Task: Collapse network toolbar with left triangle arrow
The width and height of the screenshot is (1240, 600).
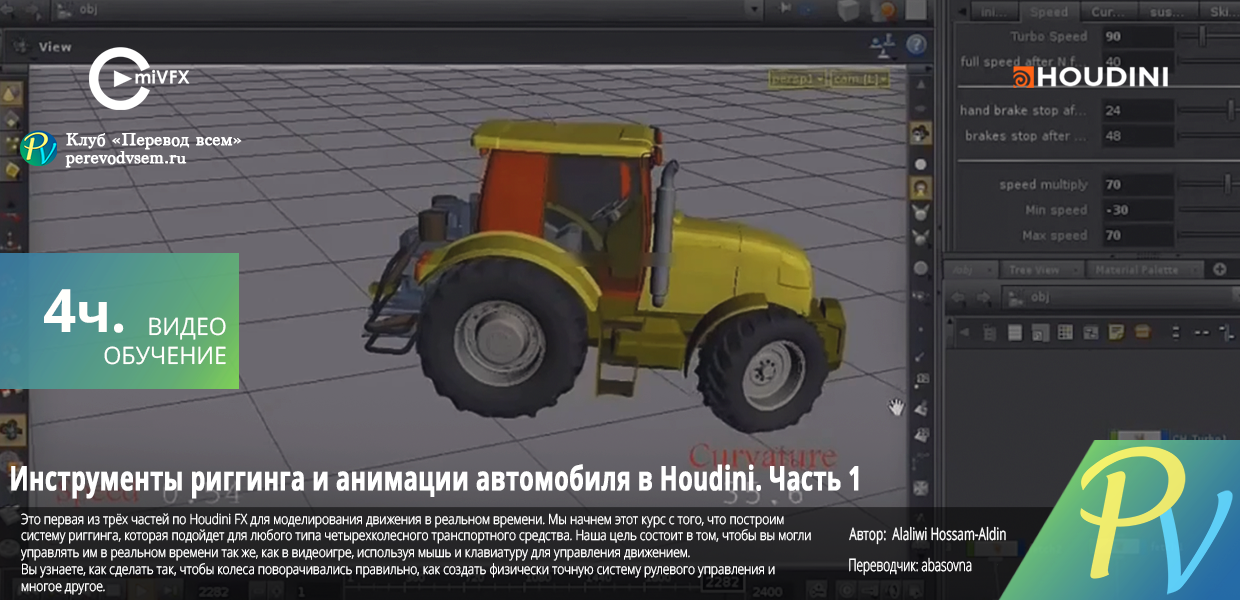Action: pos(965,331)
